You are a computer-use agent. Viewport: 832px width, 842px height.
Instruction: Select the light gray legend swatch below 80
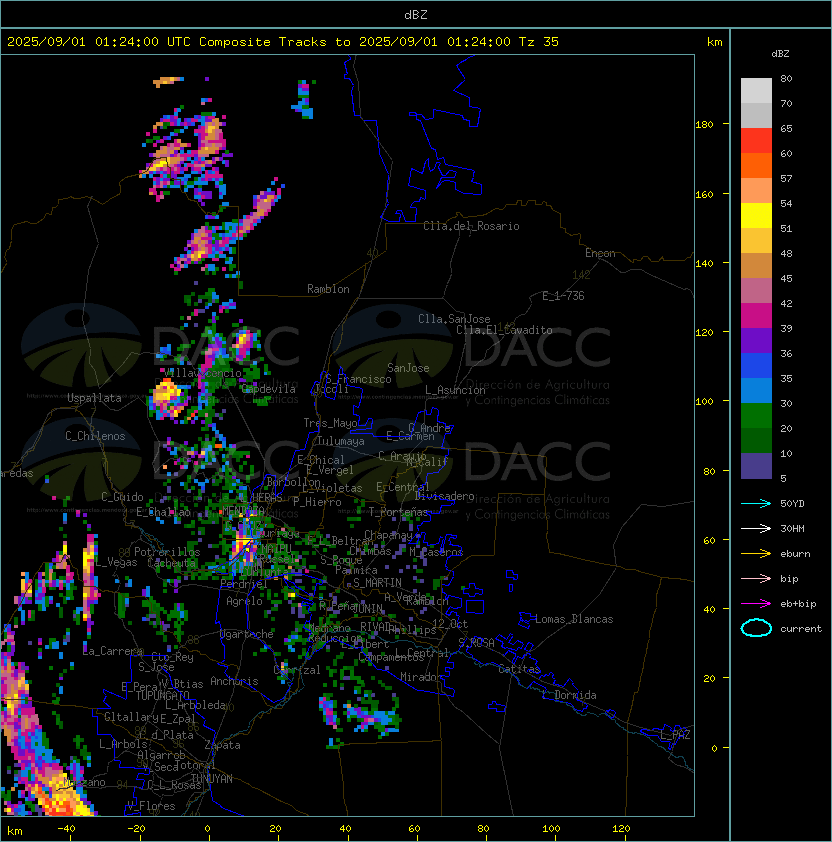click(756, 91)
